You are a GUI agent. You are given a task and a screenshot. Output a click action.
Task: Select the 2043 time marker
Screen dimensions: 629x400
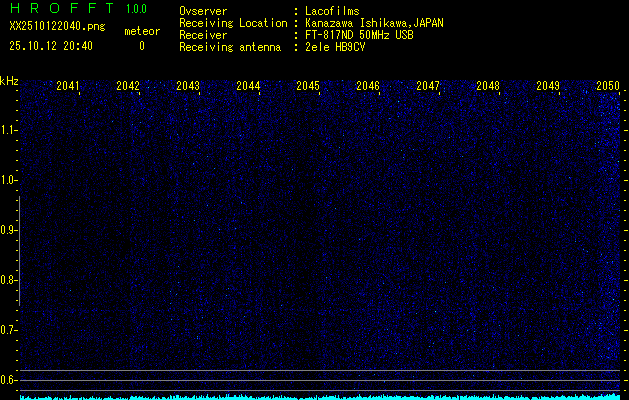pos(188,87)
